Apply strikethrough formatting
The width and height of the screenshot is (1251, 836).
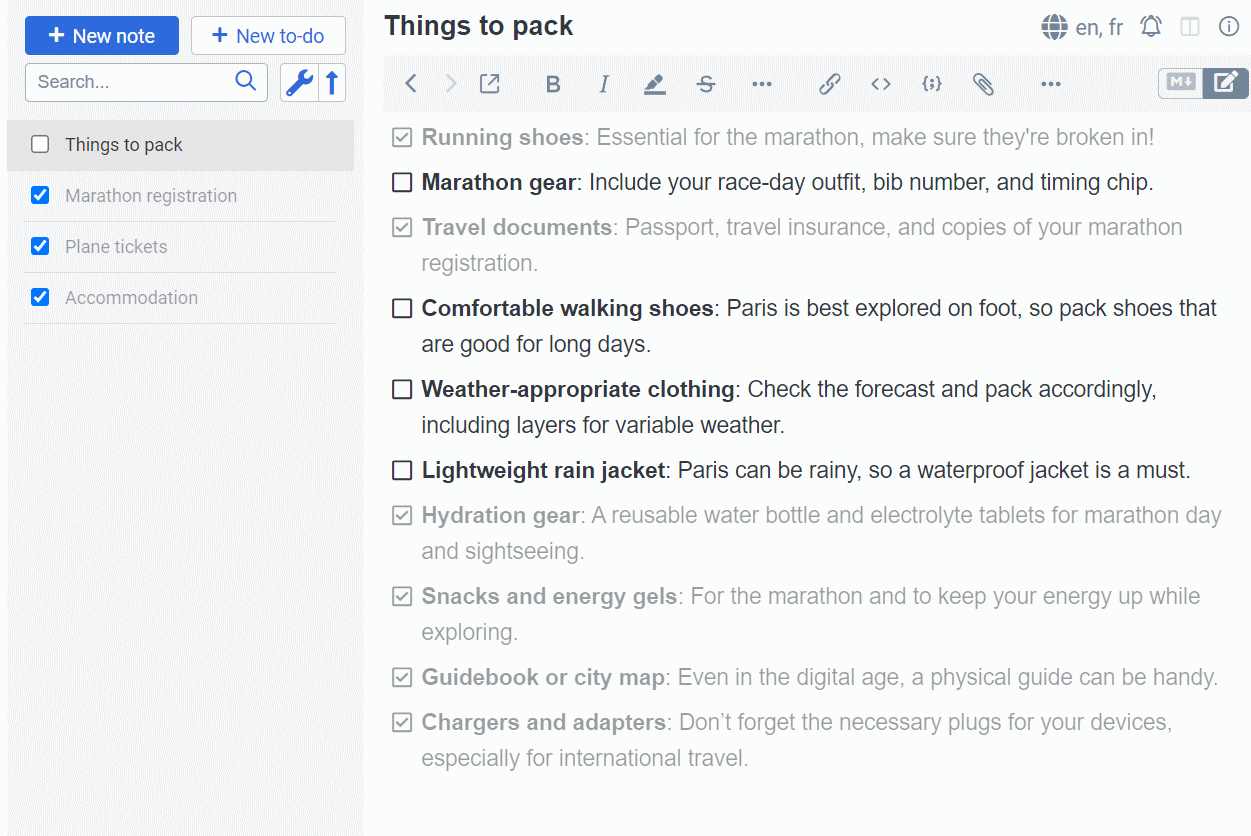pos(706,85)
